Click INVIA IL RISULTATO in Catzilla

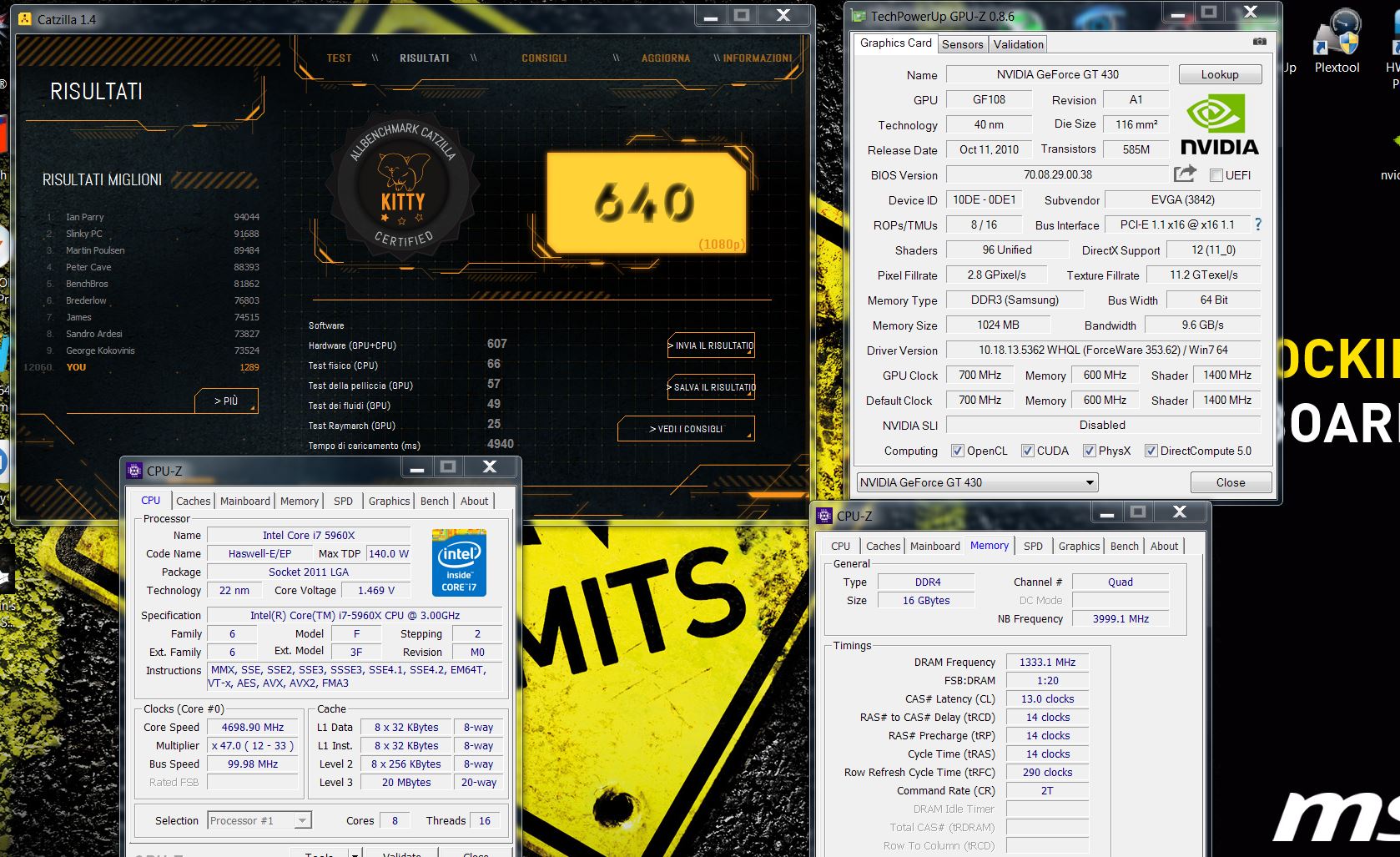[x=711, y=345]
